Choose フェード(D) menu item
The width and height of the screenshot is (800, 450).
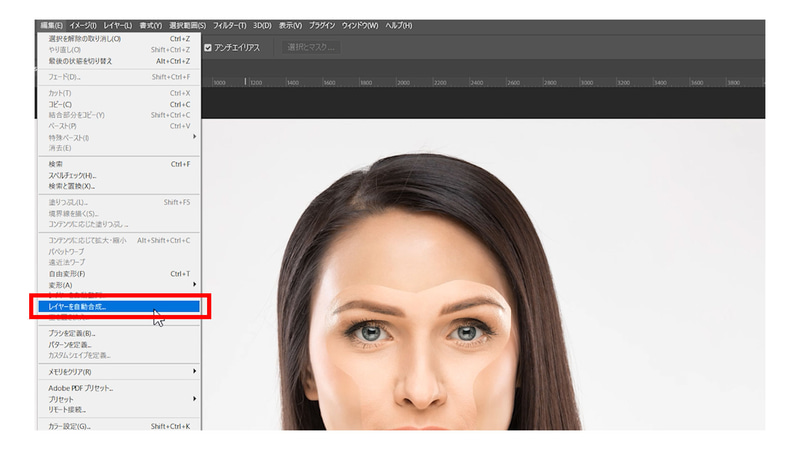coord(119,77)
